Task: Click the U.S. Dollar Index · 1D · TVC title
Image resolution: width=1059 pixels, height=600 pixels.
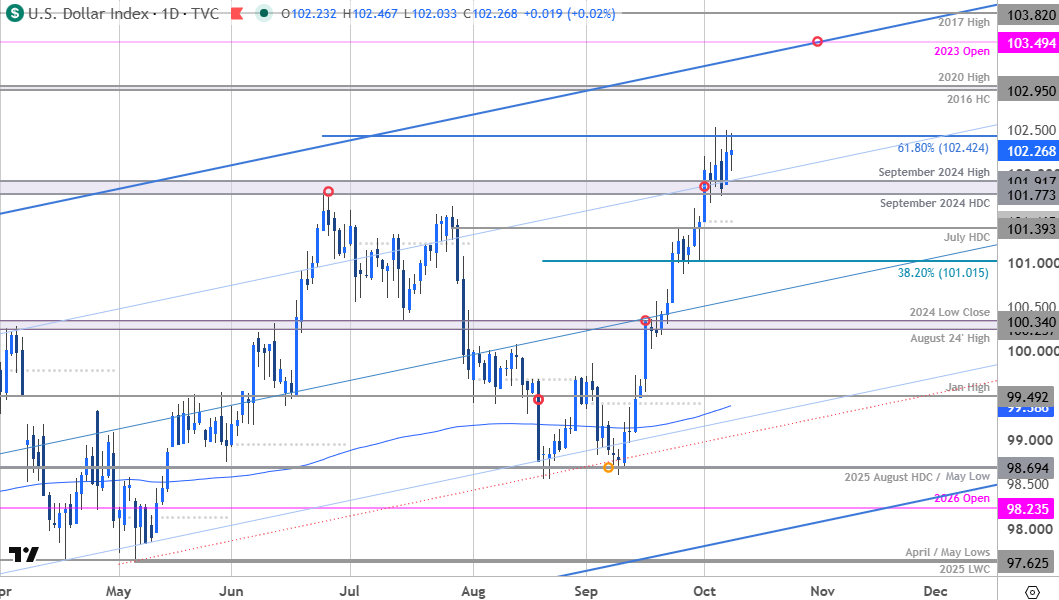Action: [x=124, y=14]
